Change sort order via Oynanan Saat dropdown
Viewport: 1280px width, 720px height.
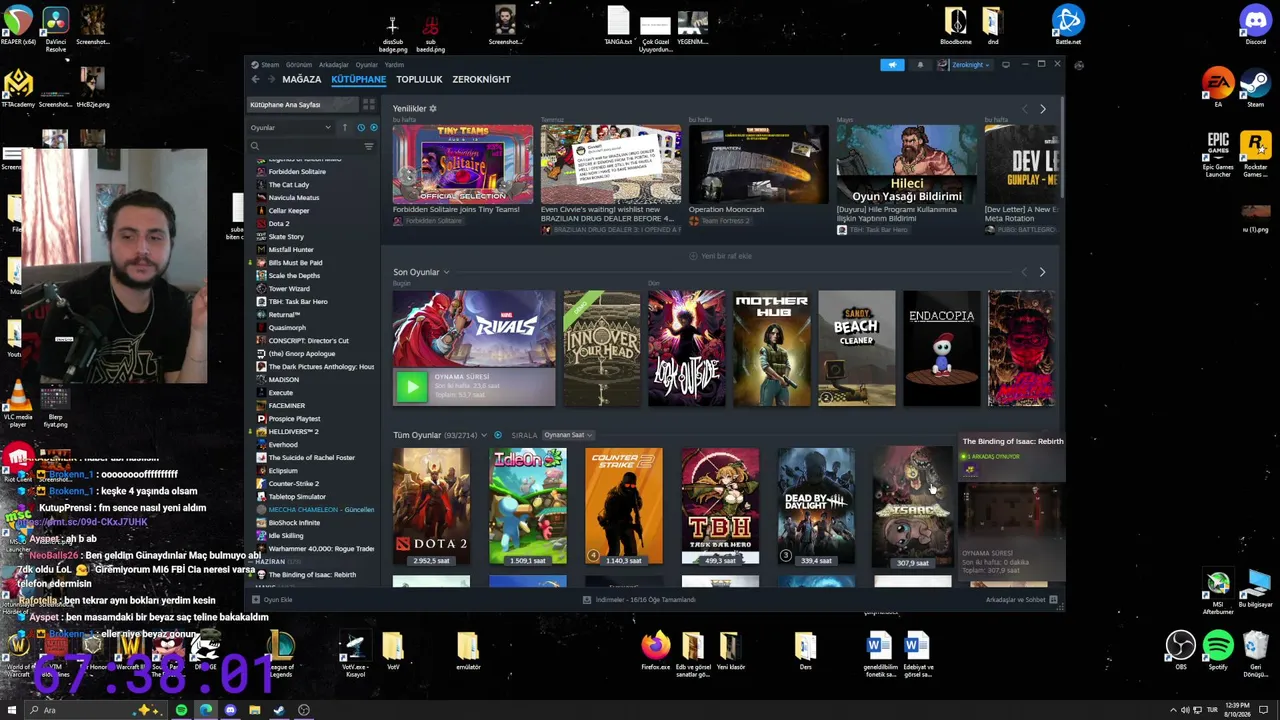tap(568, 435)
